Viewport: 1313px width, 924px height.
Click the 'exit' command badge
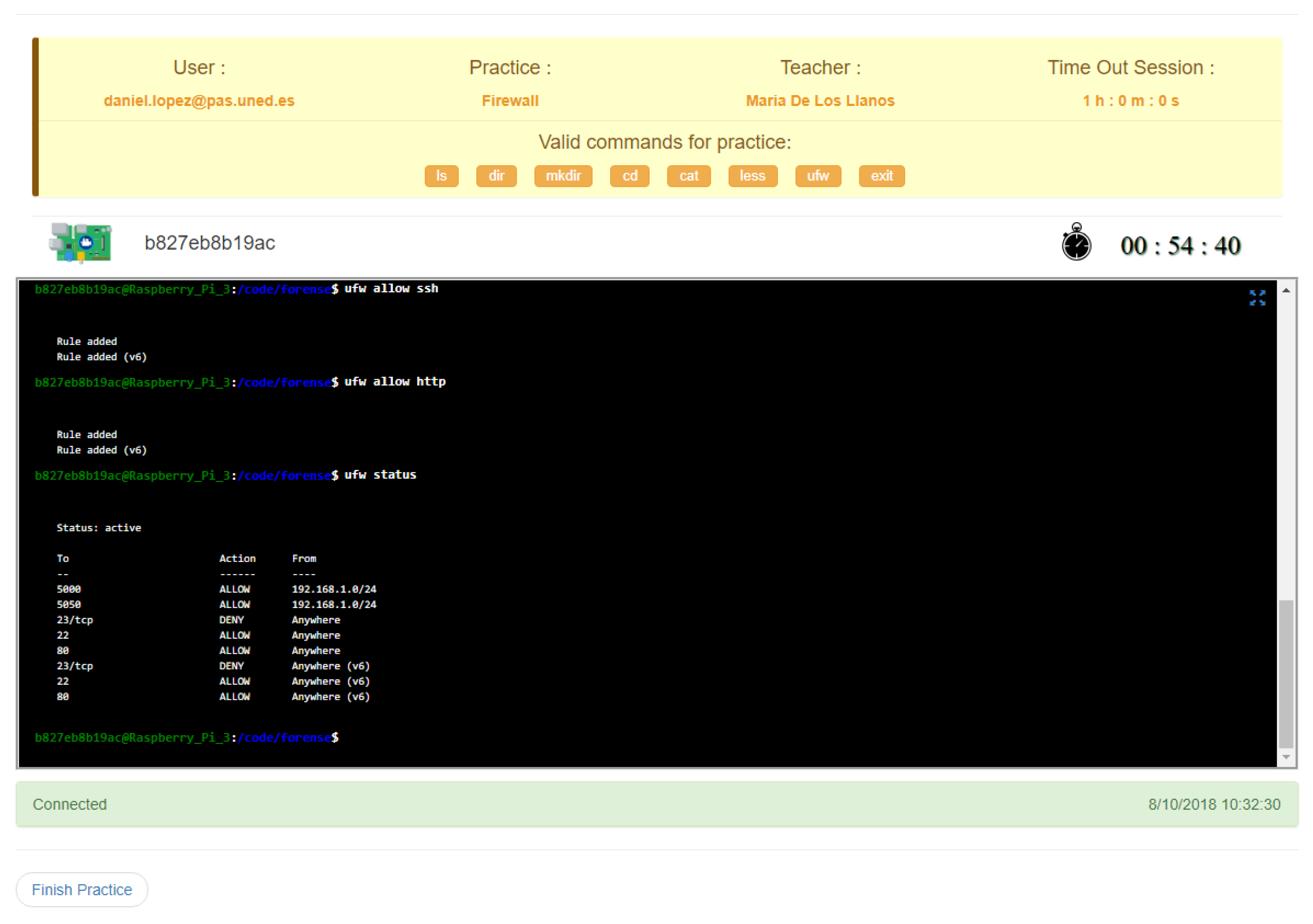pos(882,176)
